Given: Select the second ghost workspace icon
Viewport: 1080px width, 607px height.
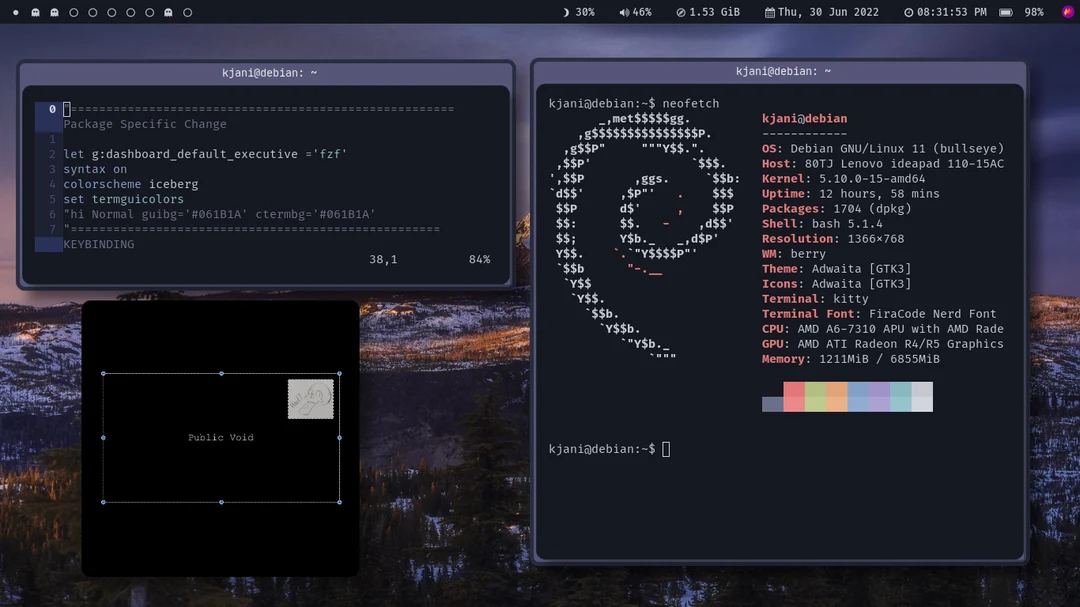Looking at the screenshot, I should tap(54, 12).
